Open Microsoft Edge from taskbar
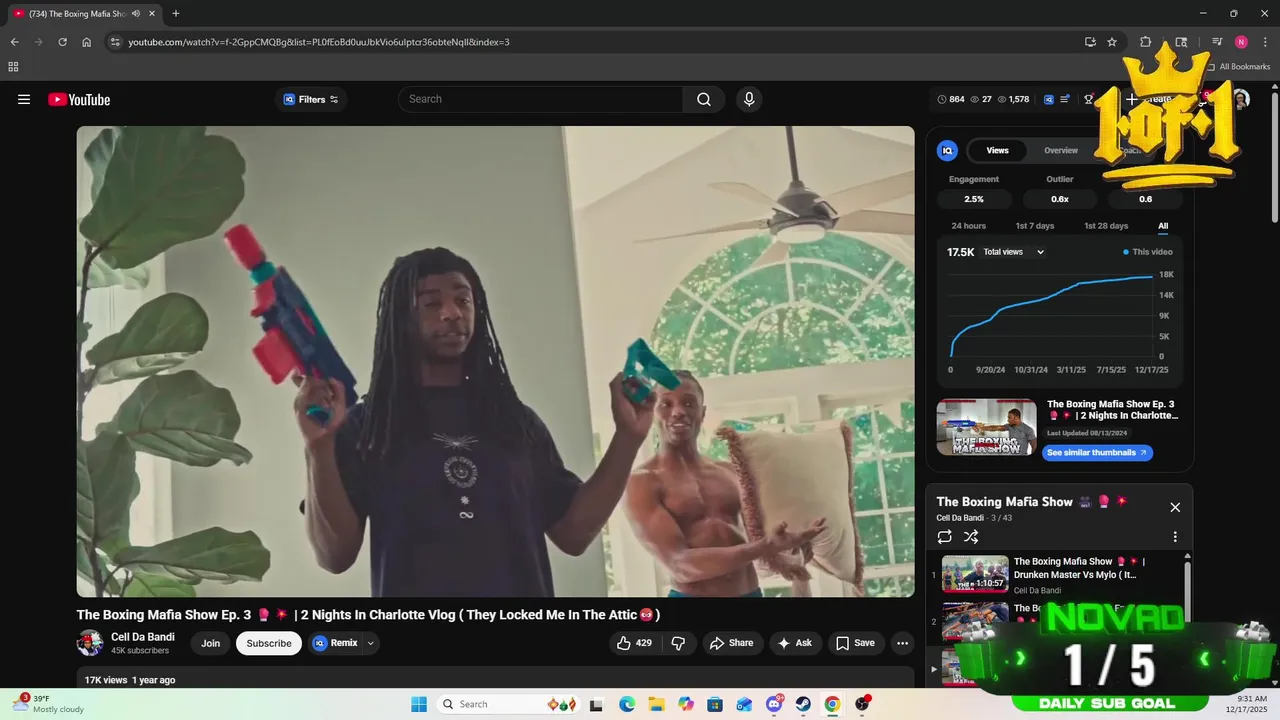Image resolution: width=1280 pixels, height=720 pixels. tap(627, 704)
